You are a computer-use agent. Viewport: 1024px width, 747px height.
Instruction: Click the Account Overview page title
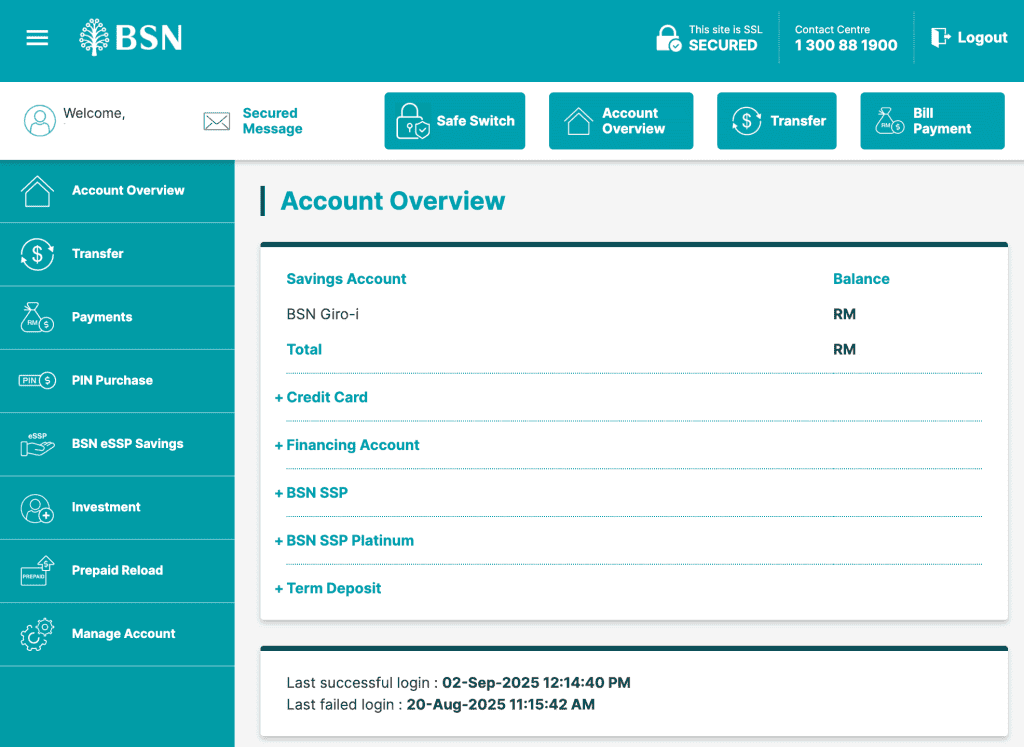(x=392, y=200)
